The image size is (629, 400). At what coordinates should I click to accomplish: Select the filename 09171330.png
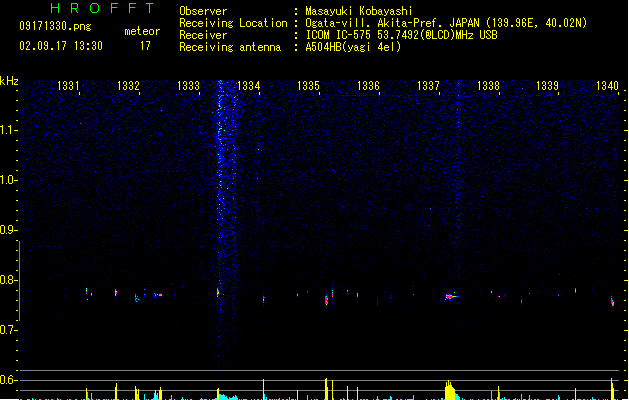pyautogui.click(x=55, y=26)
